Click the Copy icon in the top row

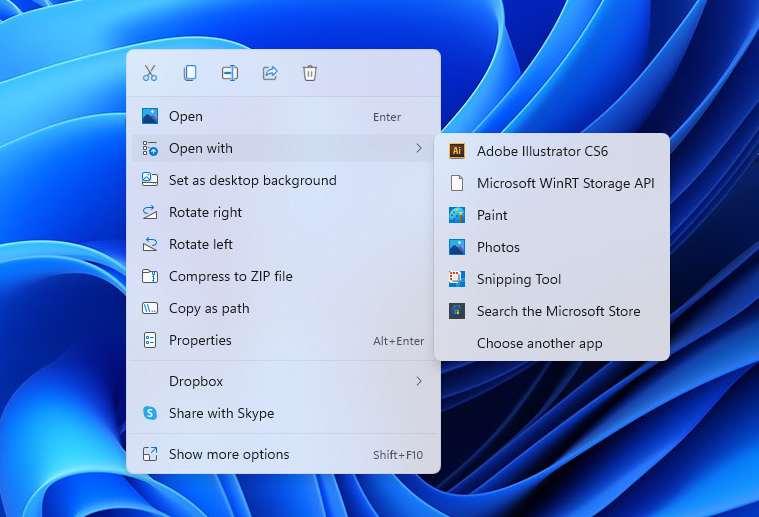coord(190,73)
